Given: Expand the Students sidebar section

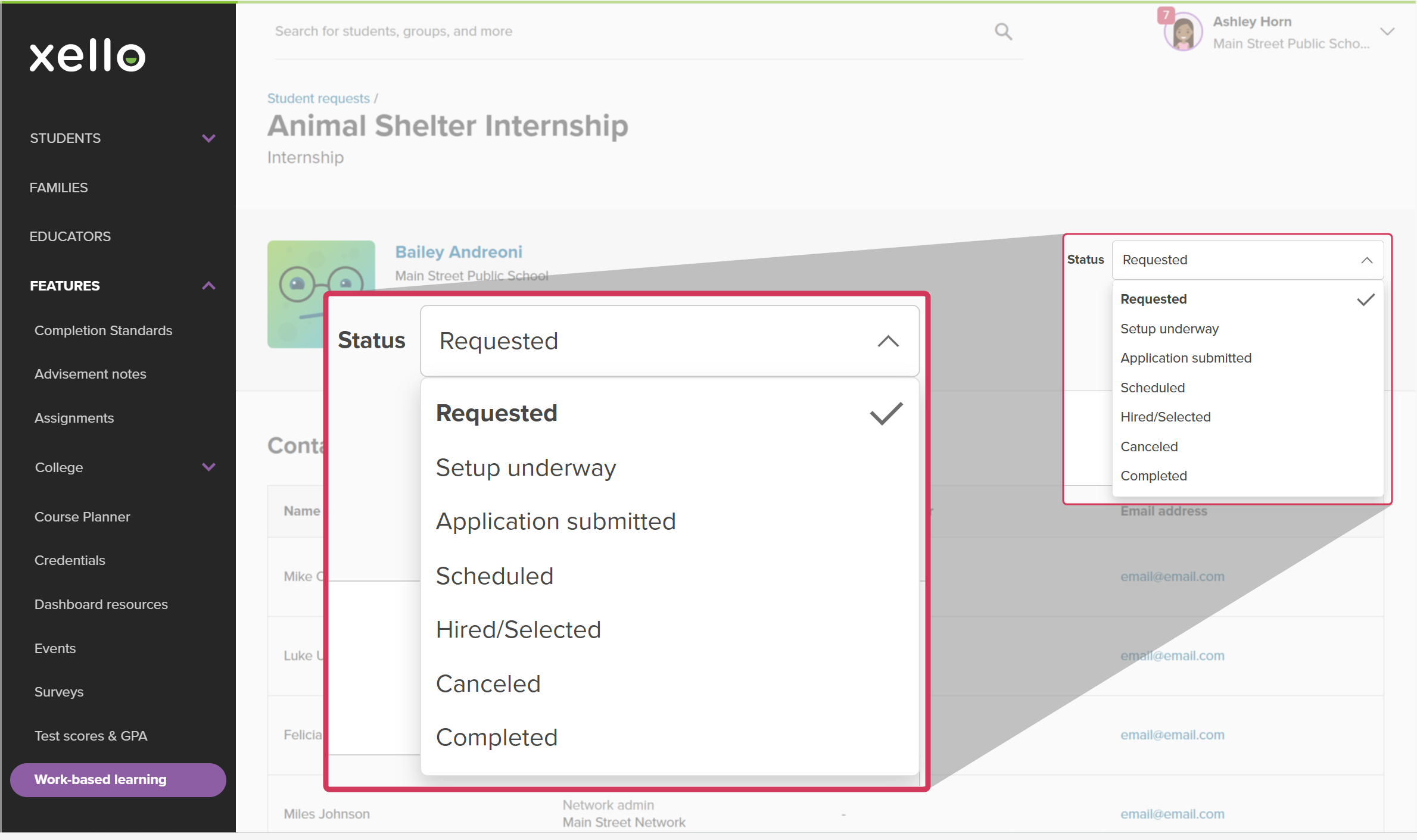Looking at the screenshot, I should (x=208, y=138).
